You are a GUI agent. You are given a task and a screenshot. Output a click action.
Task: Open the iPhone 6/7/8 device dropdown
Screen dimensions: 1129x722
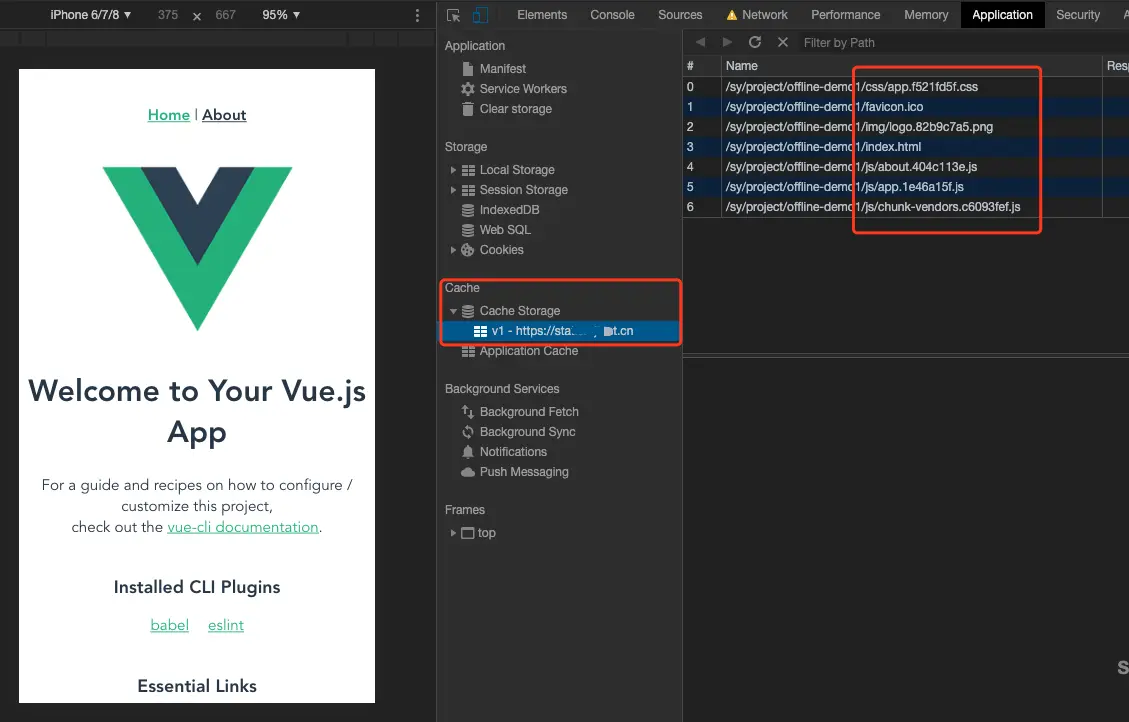pyautogui.click(x=91, y=14)
